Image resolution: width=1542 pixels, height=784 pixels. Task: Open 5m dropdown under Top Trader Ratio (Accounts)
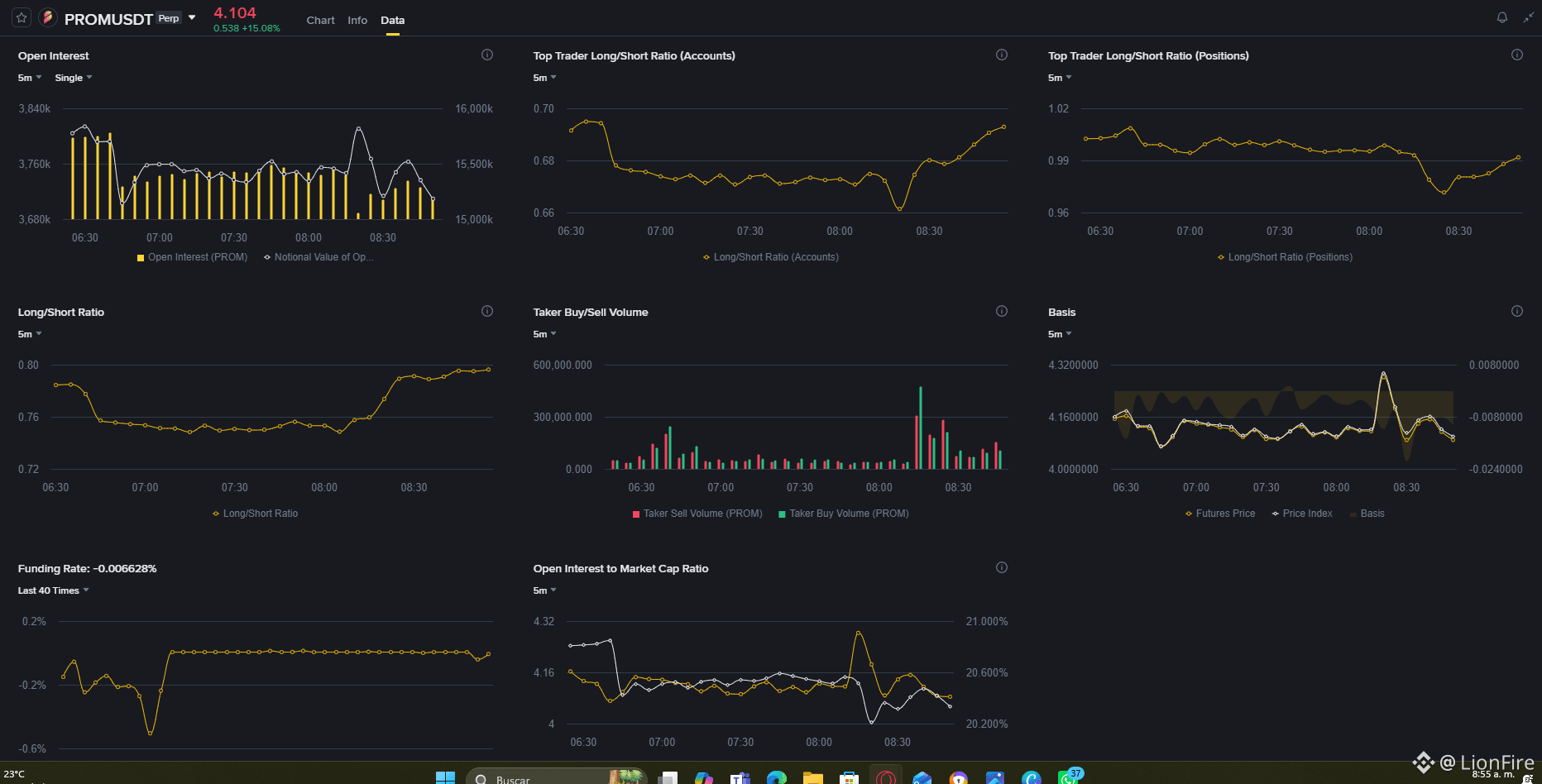[544, 78]
